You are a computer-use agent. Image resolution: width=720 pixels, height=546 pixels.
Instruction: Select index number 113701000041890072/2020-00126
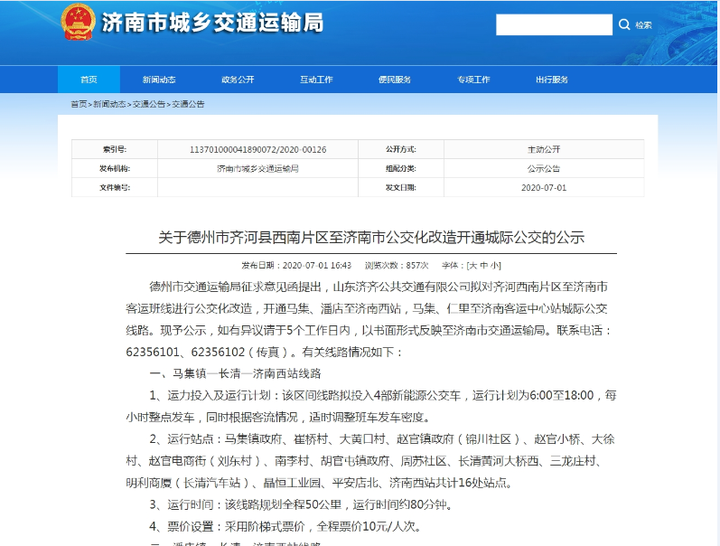[x=258, y=149]
